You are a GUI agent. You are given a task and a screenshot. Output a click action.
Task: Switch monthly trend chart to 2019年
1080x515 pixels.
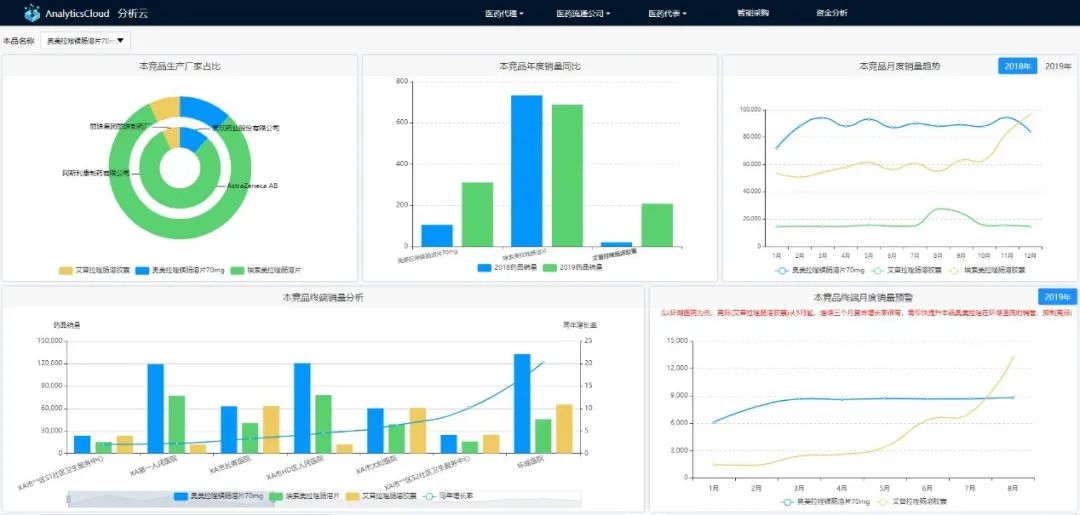pyautogui.click(x=1058, y=66)
